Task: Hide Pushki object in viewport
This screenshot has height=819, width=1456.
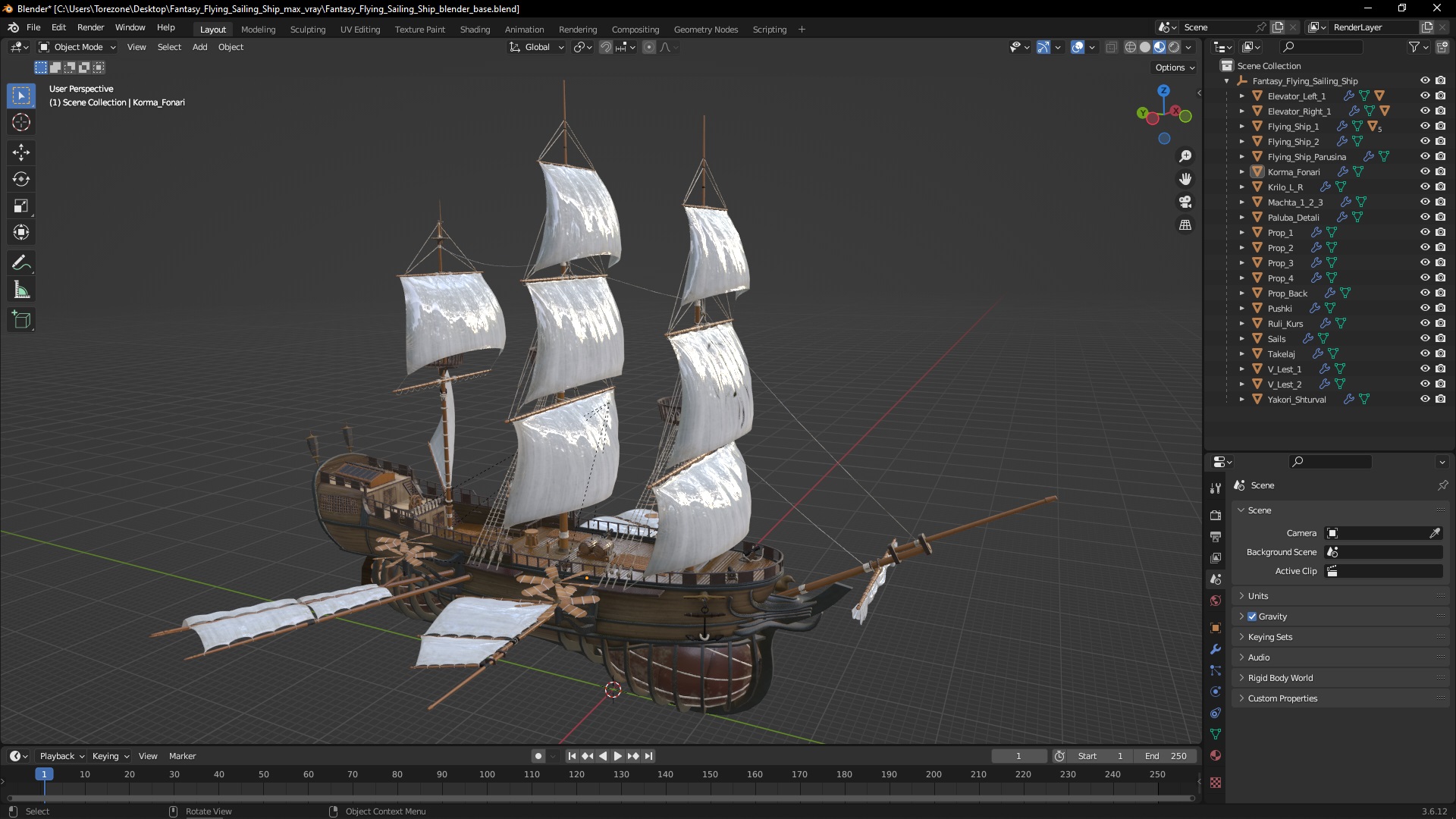Action: (1425, 308)
